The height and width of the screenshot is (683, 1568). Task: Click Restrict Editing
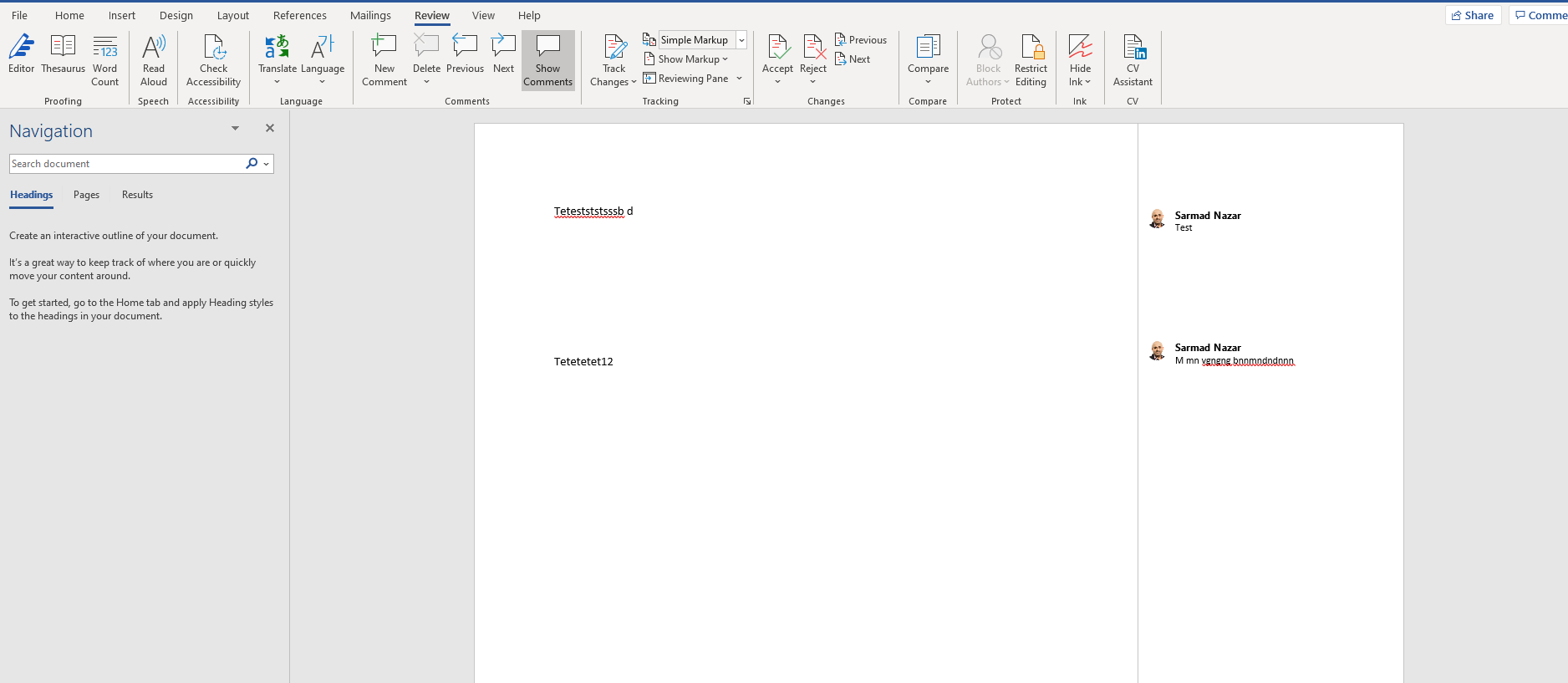(1031, 60)
